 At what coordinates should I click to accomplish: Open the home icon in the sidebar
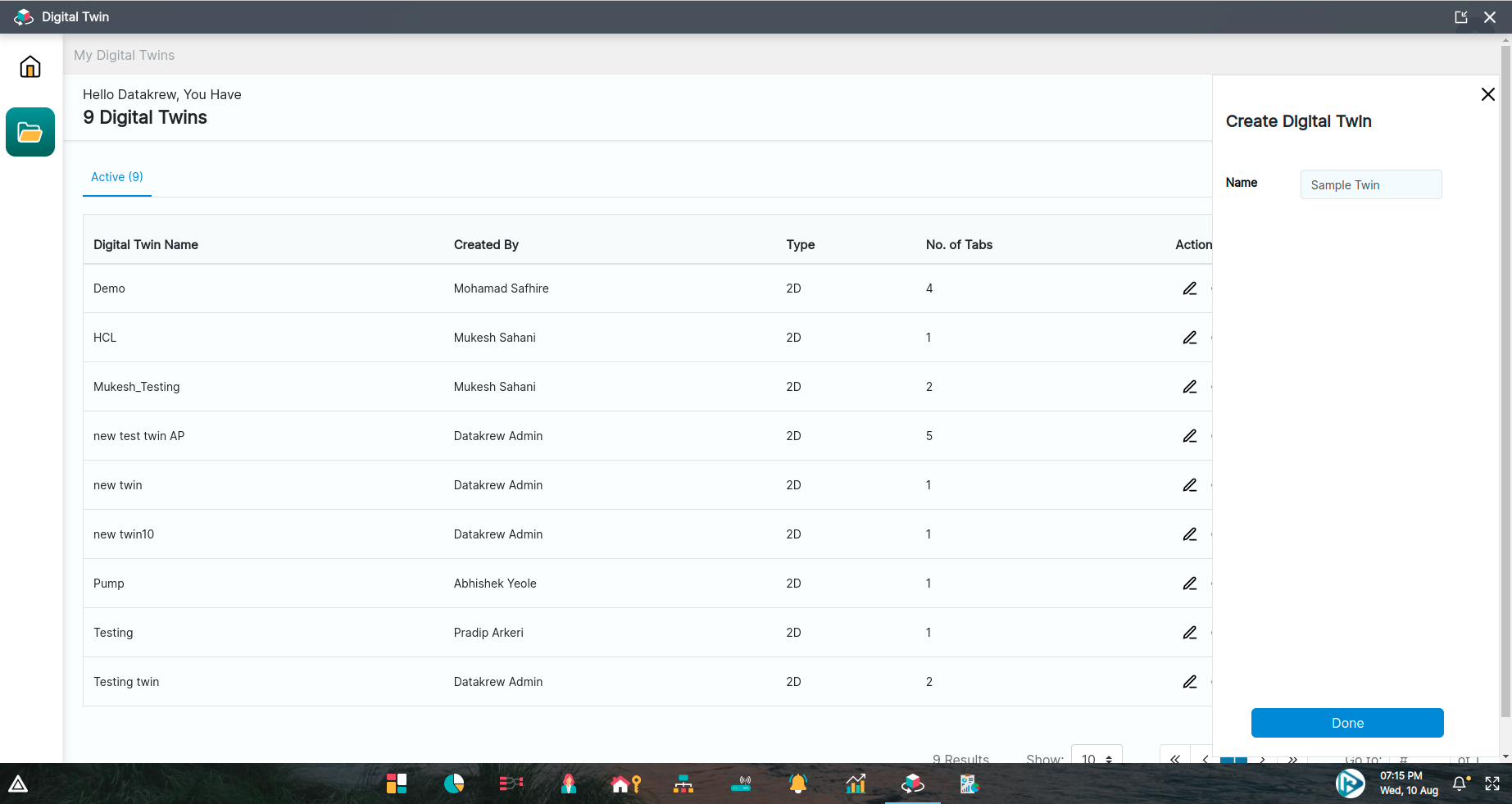30,66
